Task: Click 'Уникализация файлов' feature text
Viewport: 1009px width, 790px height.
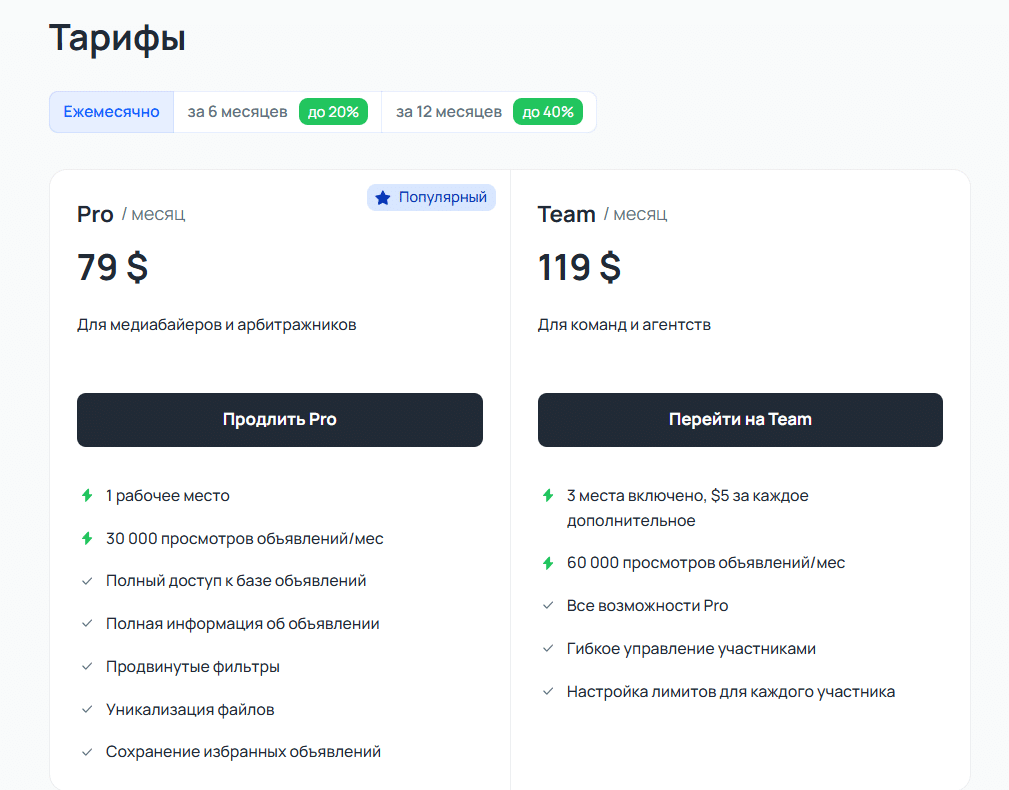Action: pos(190,710)
